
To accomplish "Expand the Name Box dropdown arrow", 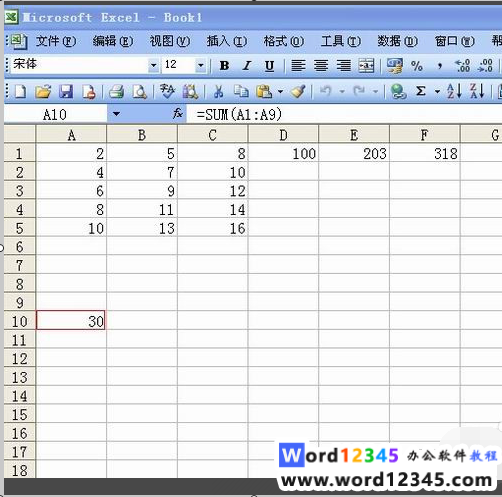I will (116, 114).
